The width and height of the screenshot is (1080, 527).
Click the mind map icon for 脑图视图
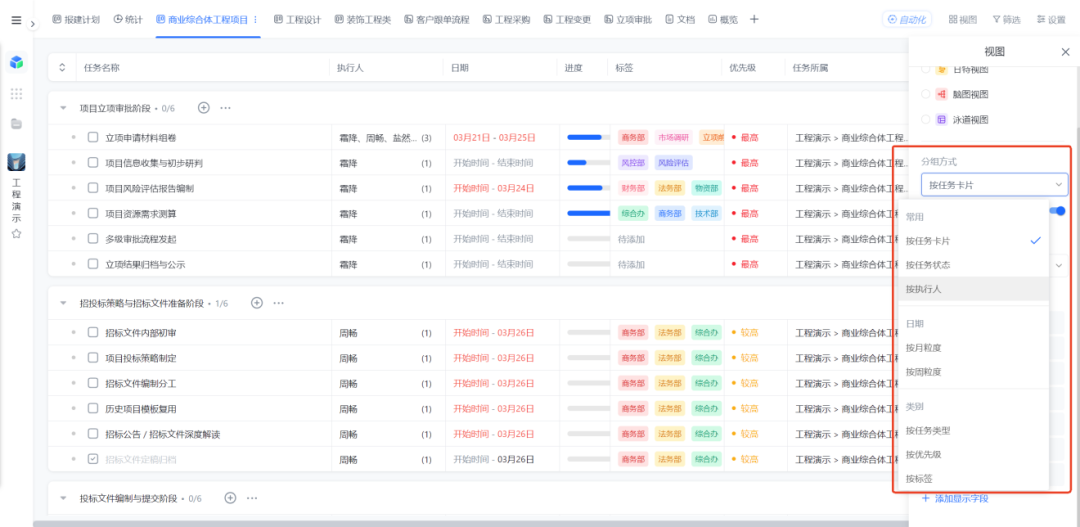pyautogui.click(x=942, y=94)
